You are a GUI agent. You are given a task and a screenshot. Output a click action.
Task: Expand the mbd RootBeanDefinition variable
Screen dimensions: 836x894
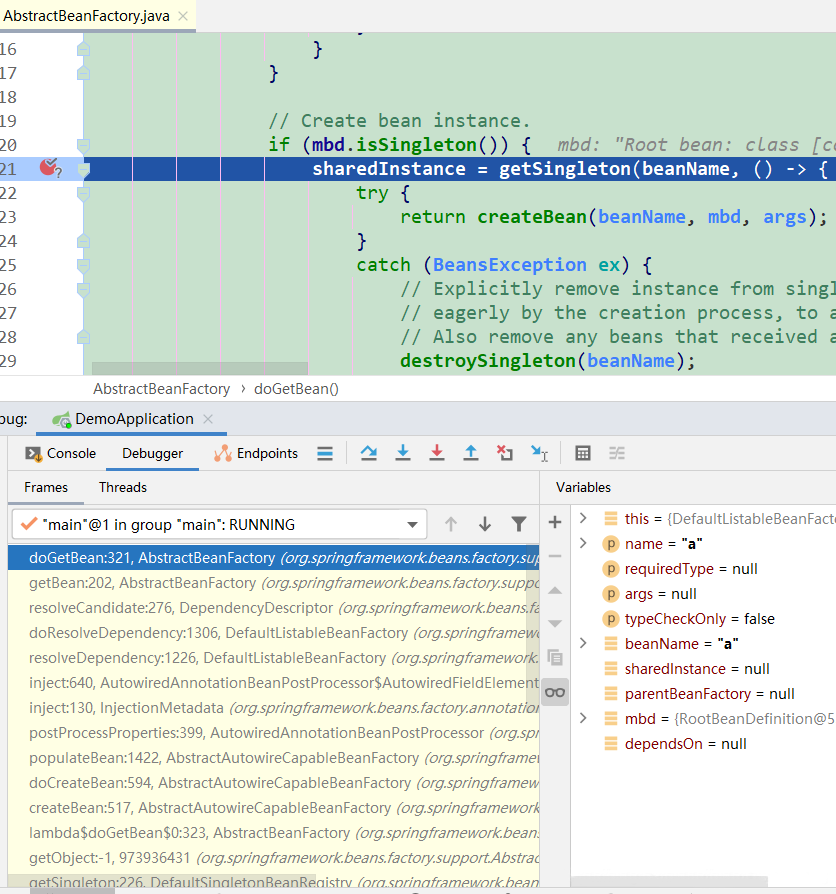coord(583,718)
